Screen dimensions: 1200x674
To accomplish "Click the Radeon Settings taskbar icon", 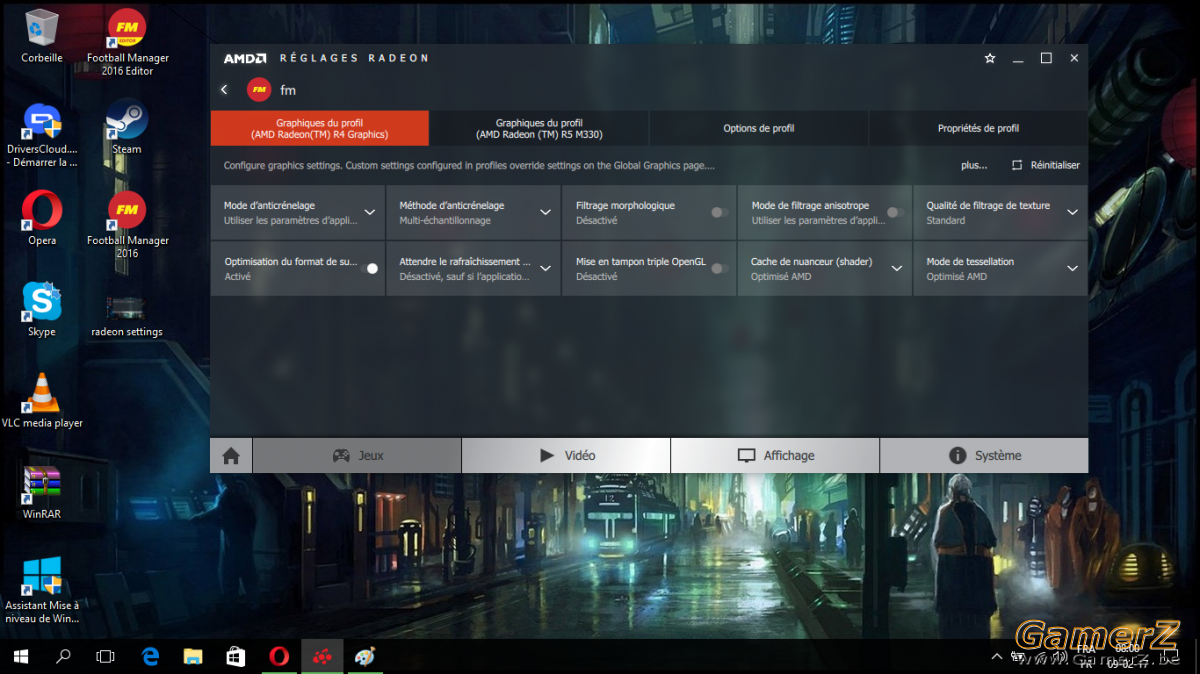I will [322, 656].
